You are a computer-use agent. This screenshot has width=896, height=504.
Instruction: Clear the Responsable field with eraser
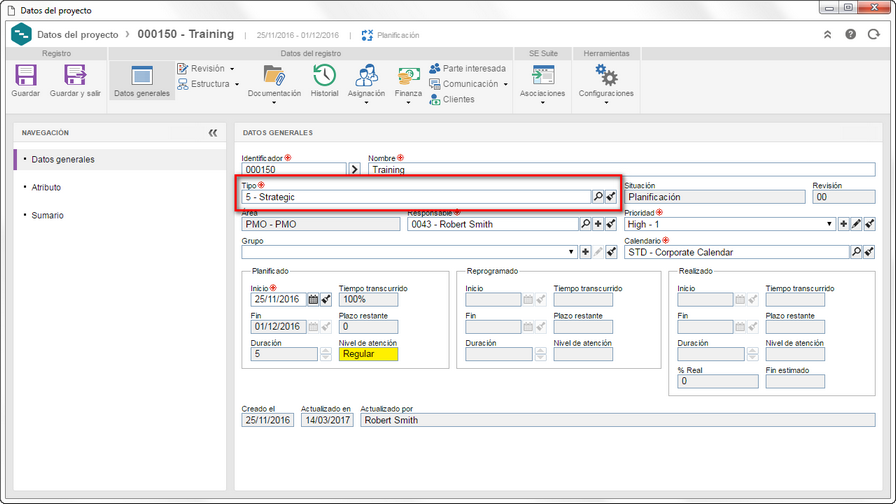611,224
